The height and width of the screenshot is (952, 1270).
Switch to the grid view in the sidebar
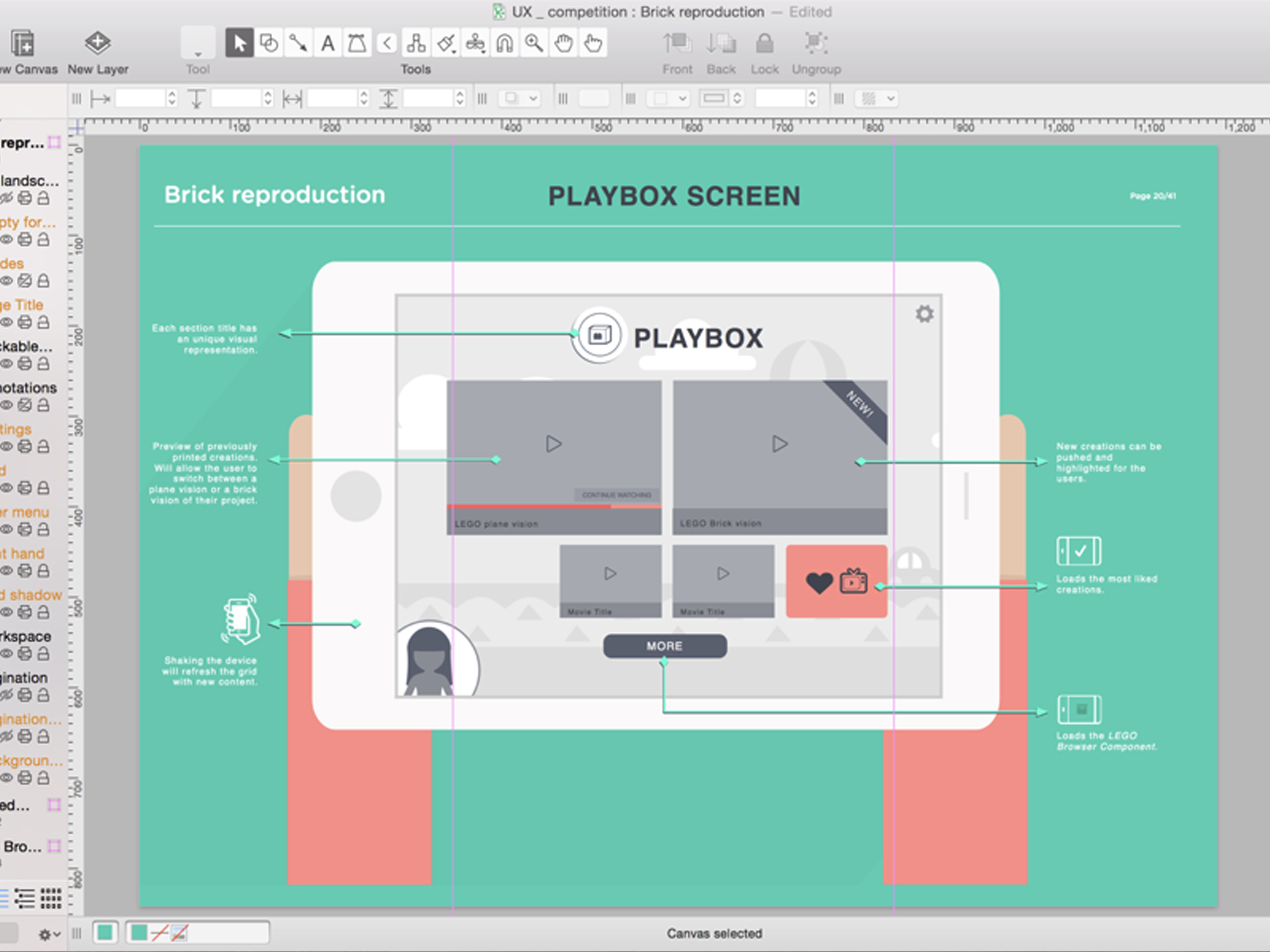(x=51, y=897)
